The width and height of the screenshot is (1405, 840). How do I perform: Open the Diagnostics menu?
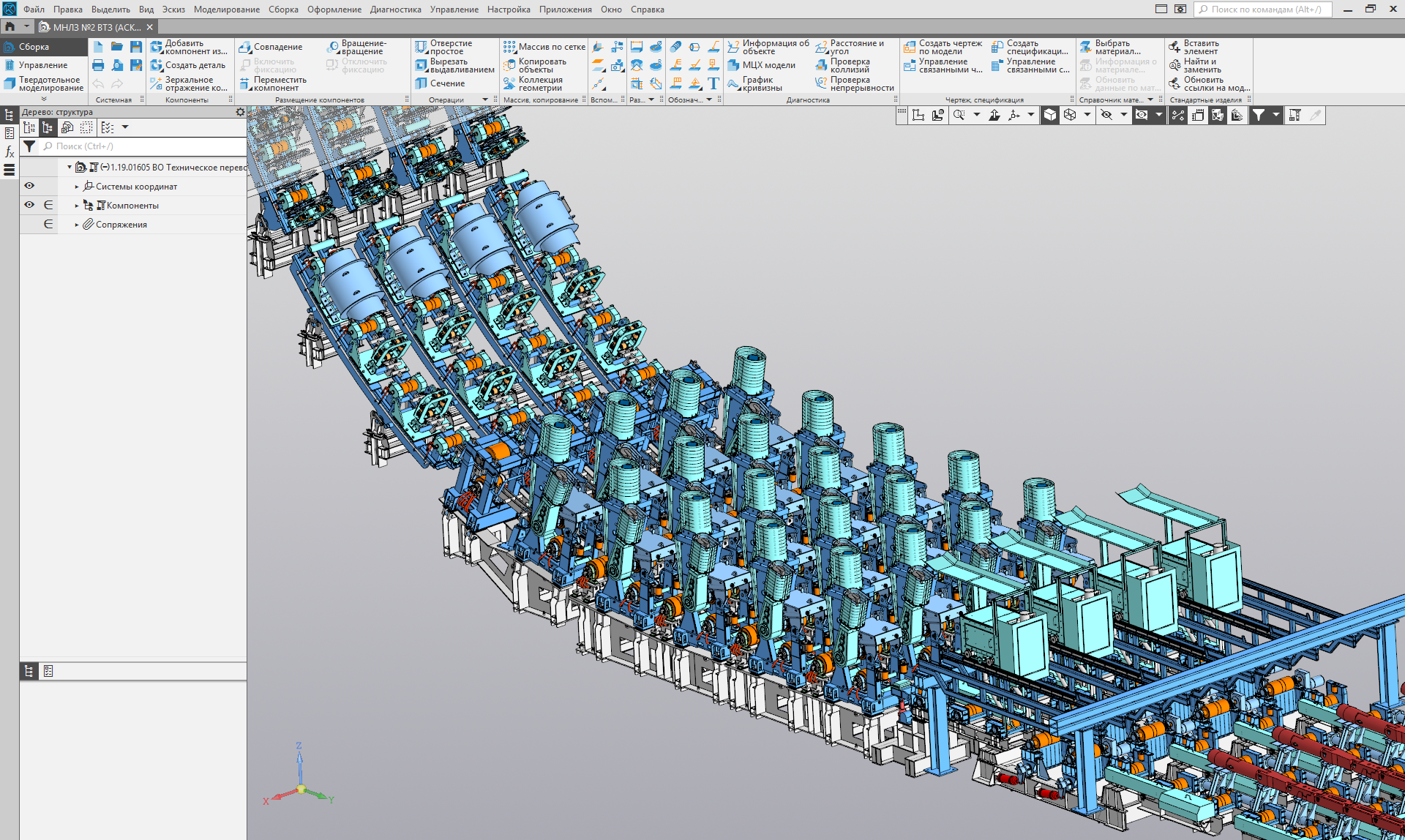(x=395, y=10)
